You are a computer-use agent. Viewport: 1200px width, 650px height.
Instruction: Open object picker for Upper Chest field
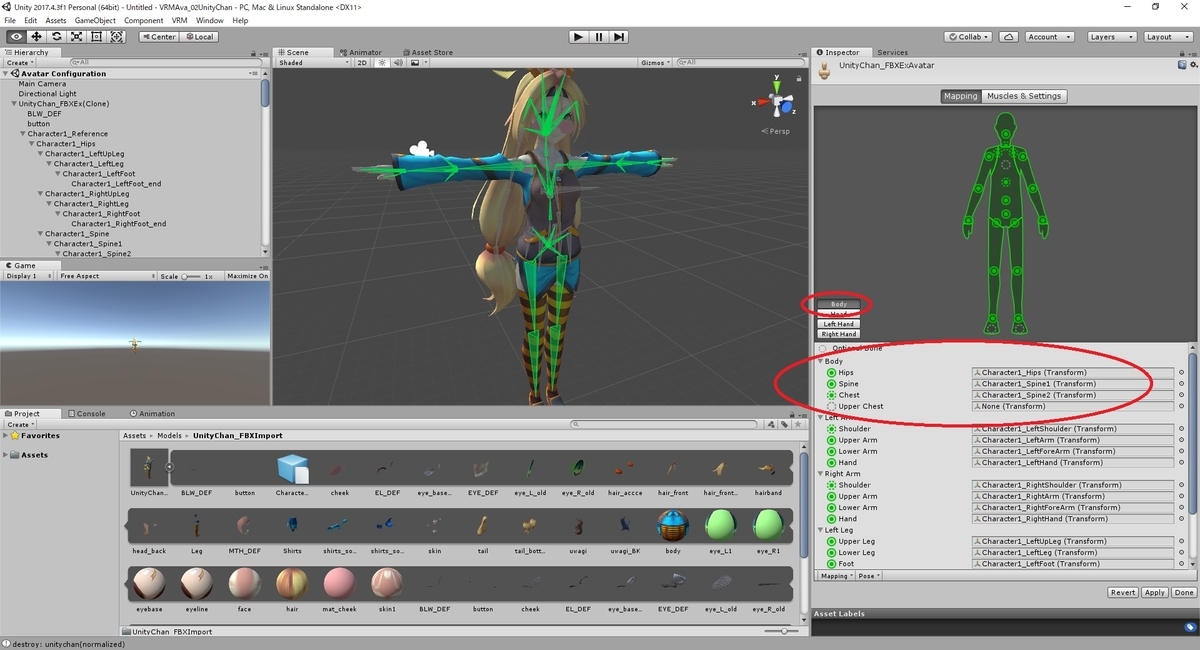coord(1181,406)
